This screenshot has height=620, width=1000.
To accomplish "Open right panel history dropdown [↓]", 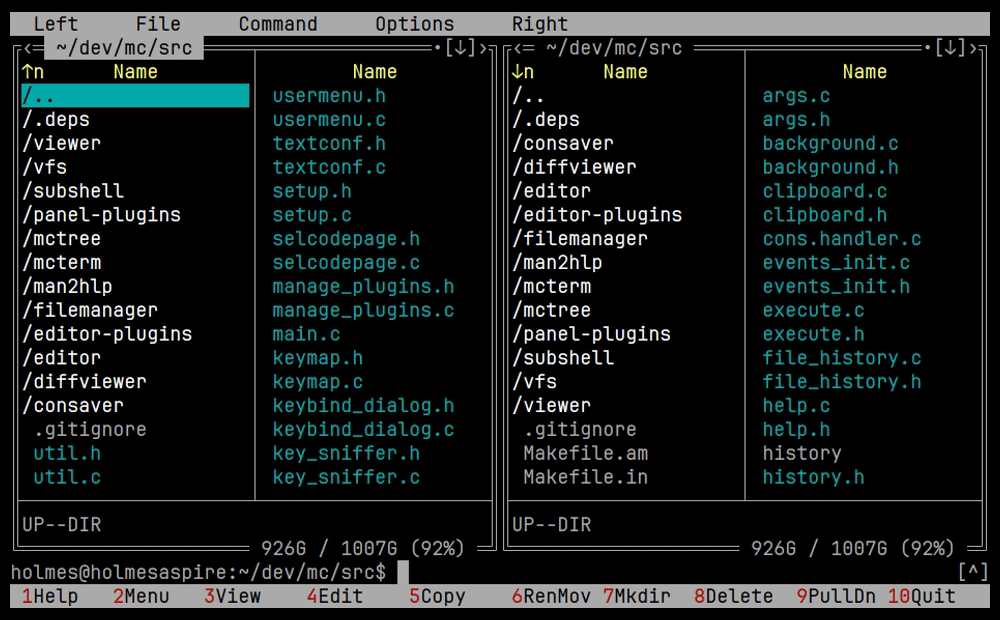I will pyautogui.click(x=950, y=48).
